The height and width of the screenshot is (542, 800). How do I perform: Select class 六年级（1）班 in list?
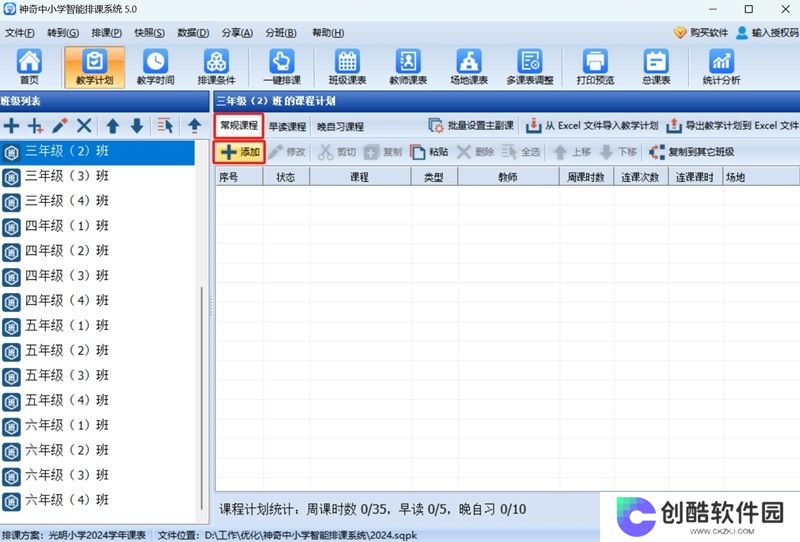coord(97,426)
